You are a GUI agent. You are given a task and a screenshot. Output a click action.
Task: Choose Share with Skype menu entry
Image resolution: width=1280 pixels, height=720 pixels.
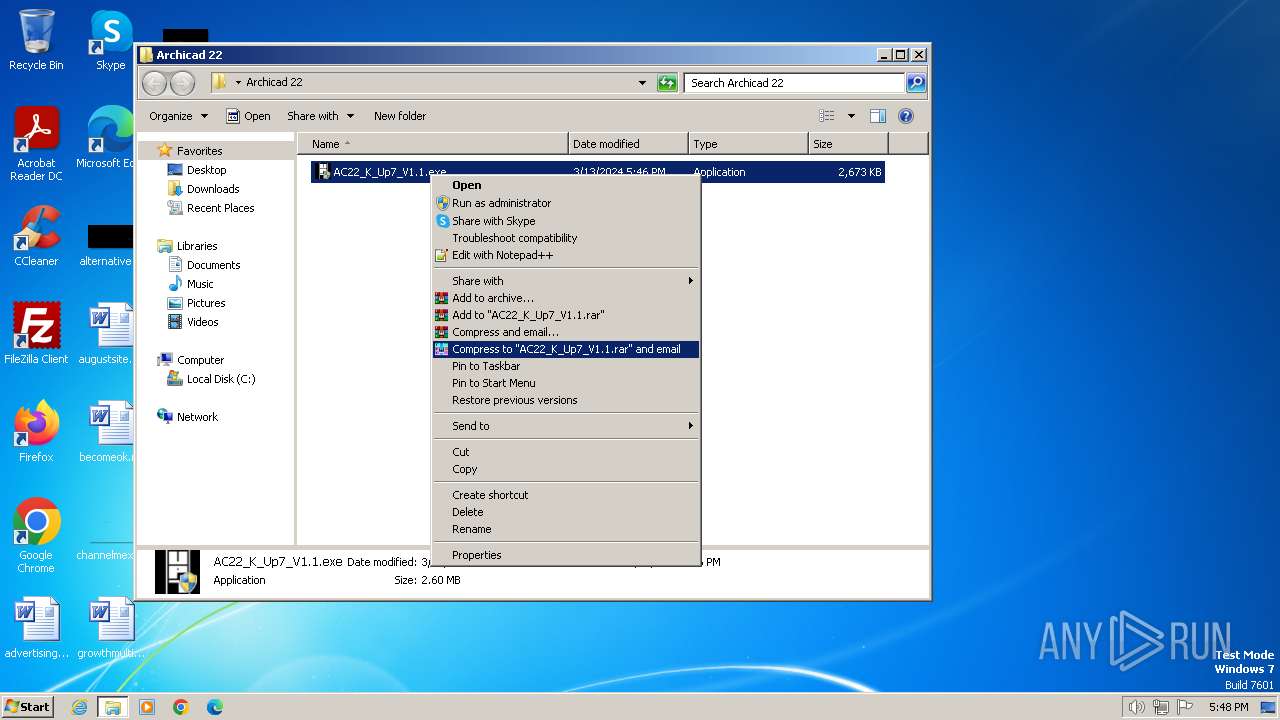click(x=566, y=221)
